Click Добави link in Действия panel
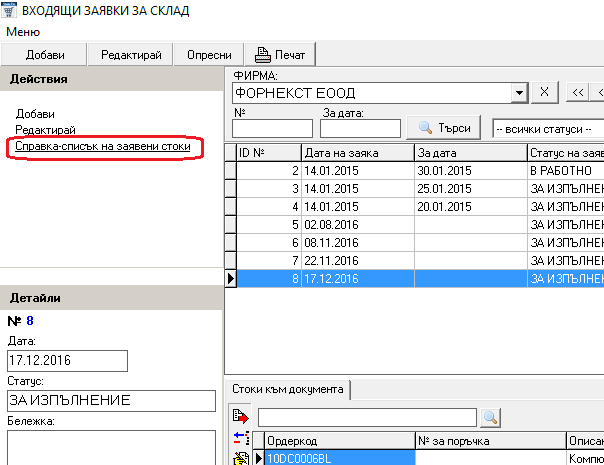604x465 pixels. point(35,114)
